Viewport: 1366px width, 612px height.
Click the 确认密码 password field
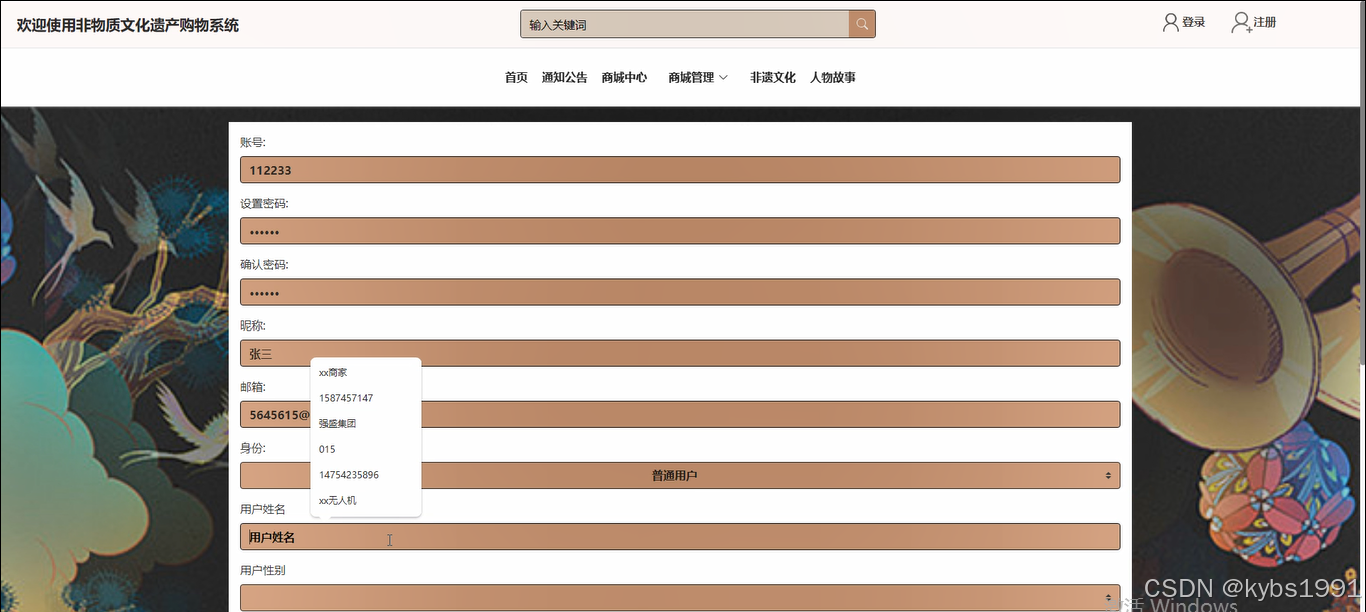pyautogui.click(x=680, y=292)
